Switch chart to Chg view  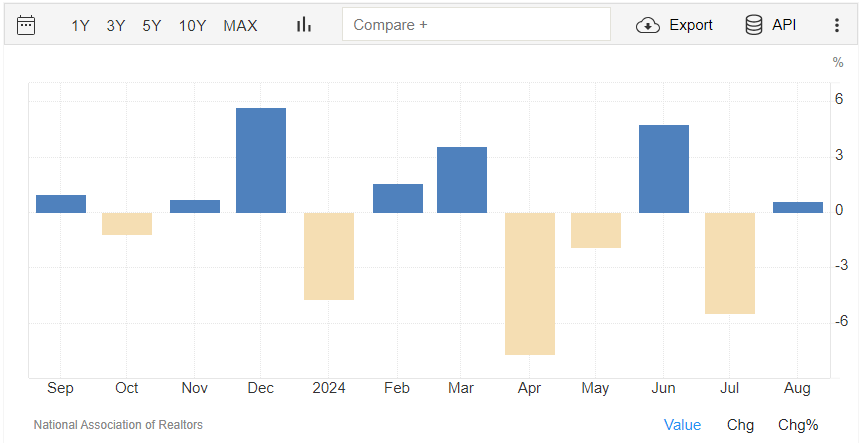pos(740,425)
